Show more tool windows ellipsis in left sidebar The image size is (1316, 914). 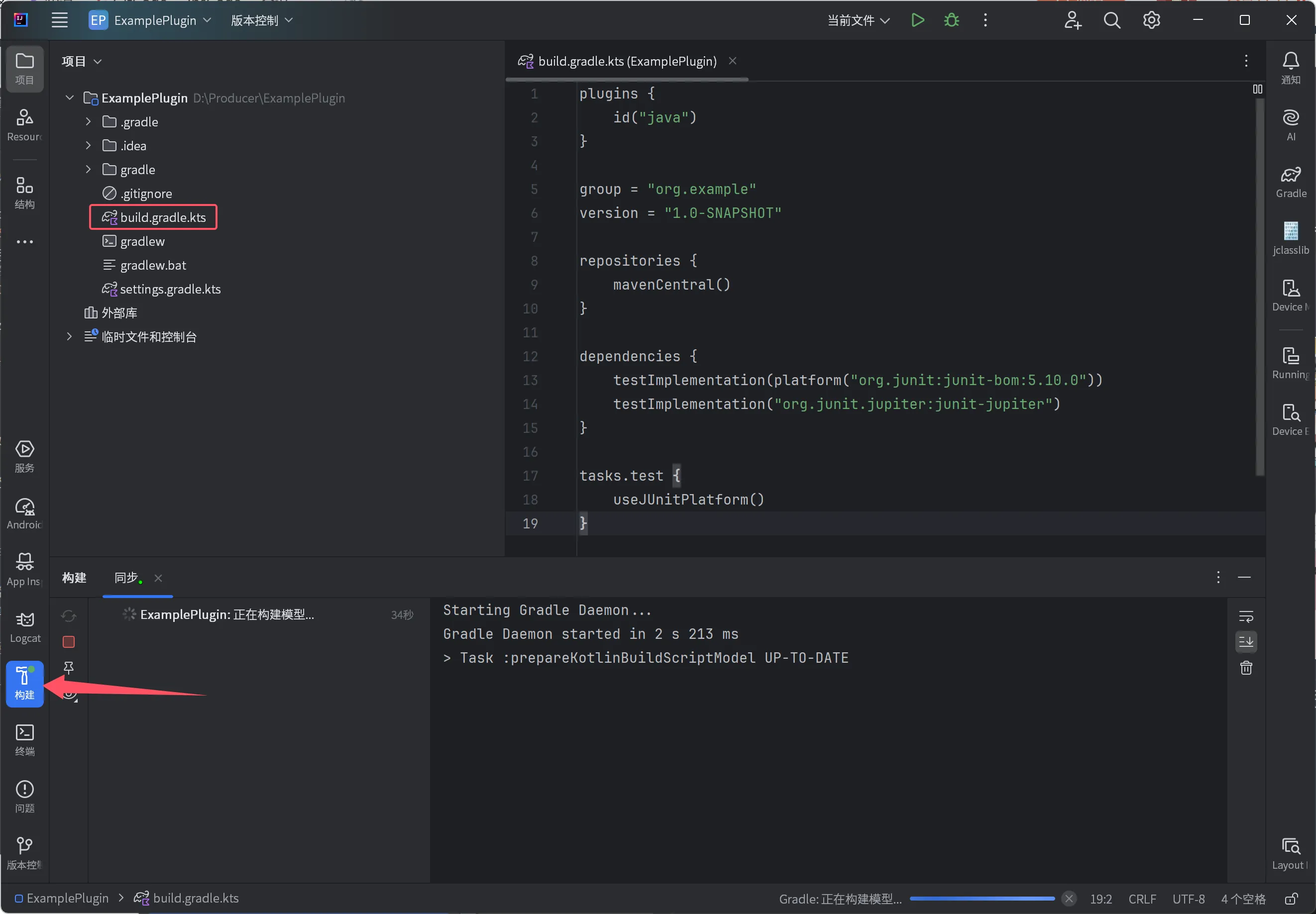tap(24, 242)
